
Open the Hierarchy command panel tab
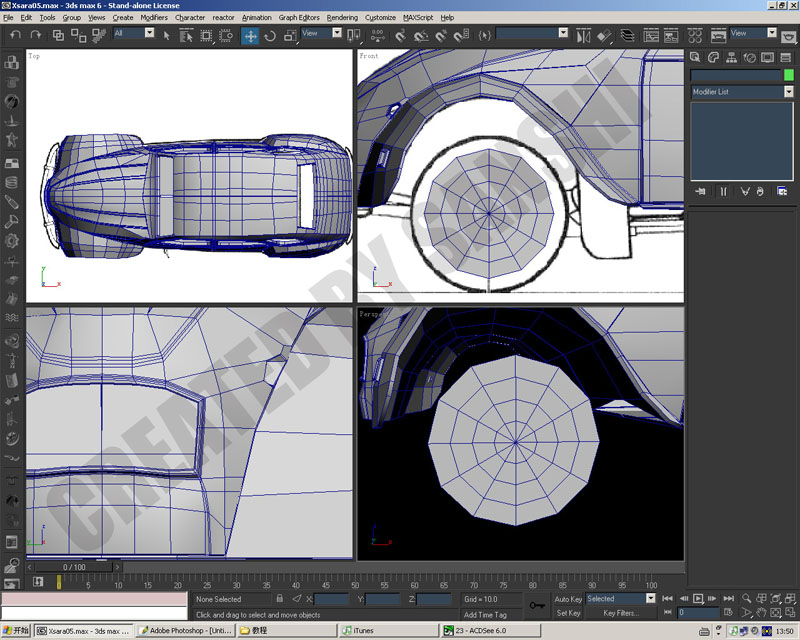731,58
